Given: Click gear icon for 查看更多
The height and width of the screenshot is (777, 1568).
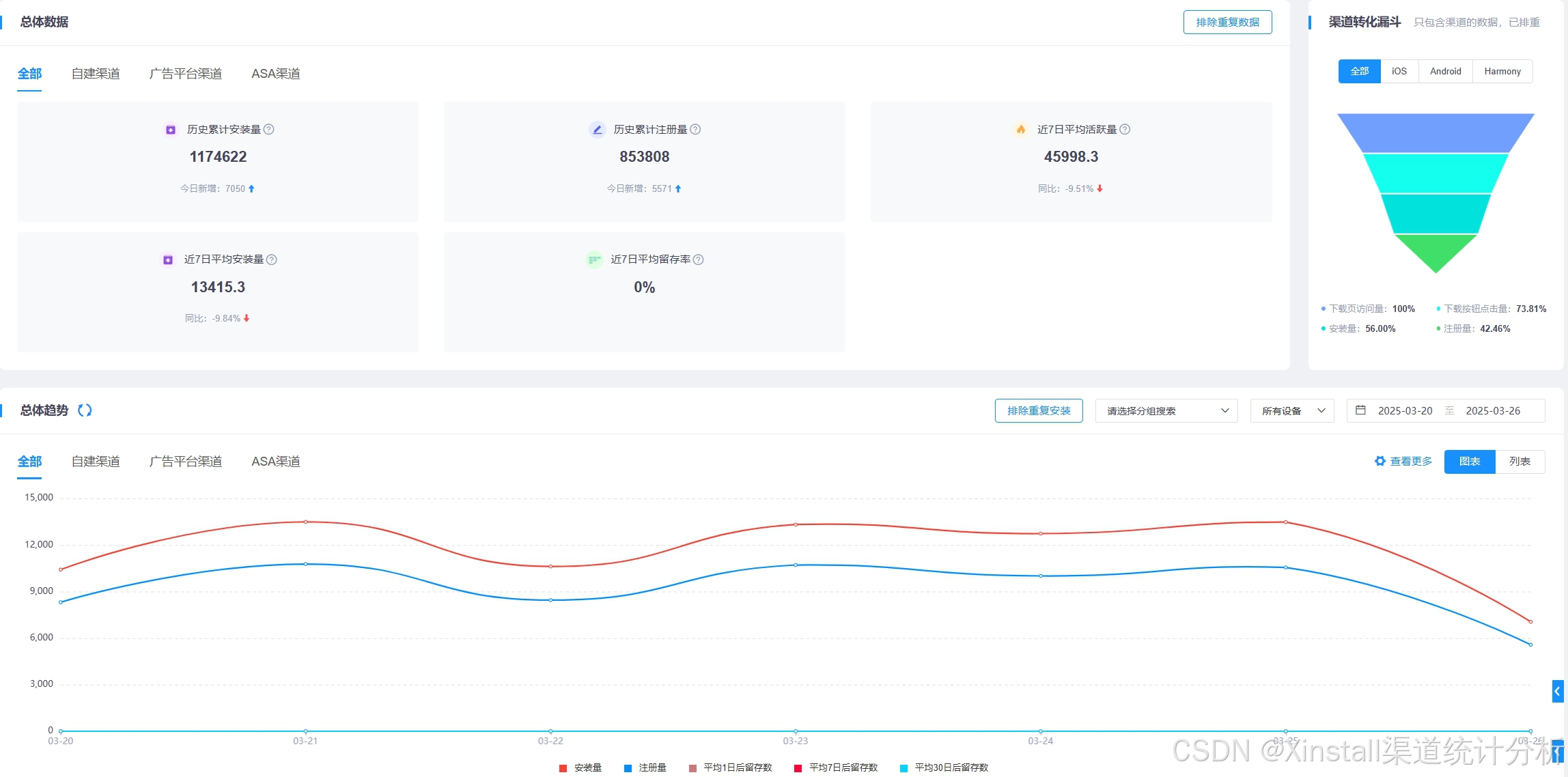Looking at the screenshot, I should point(1380,462).
